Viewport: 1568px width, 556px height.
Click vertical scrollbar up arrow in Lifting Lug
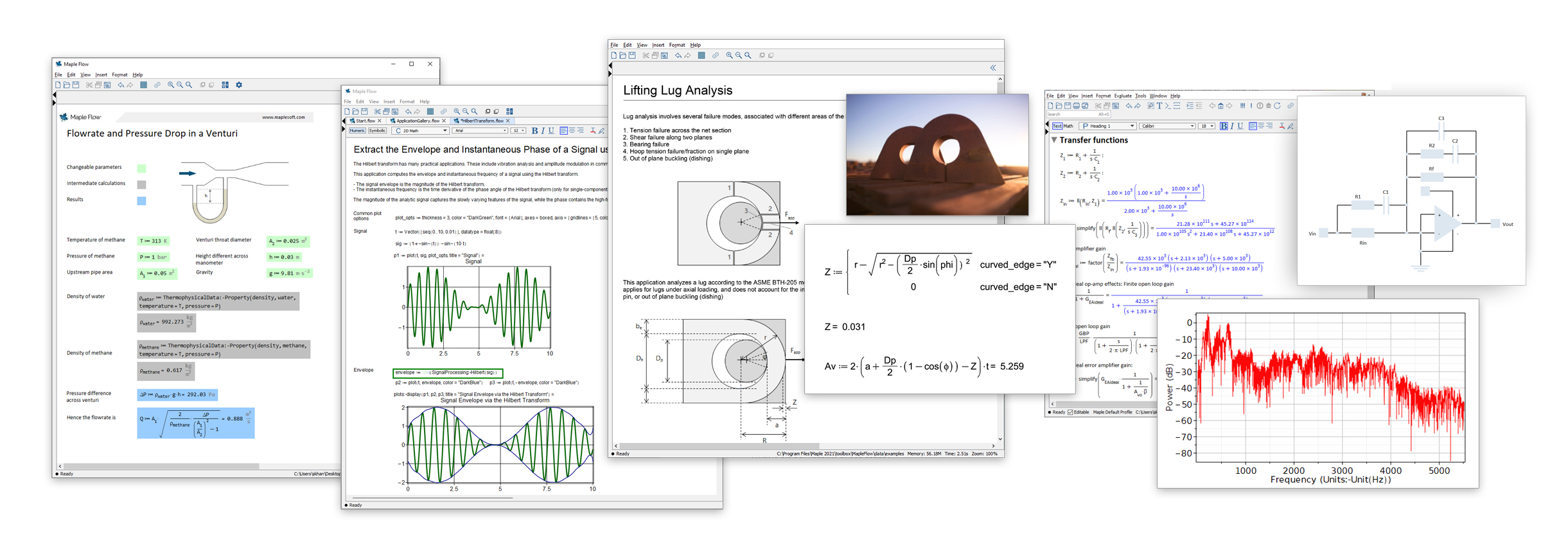tap(1000, 79)
